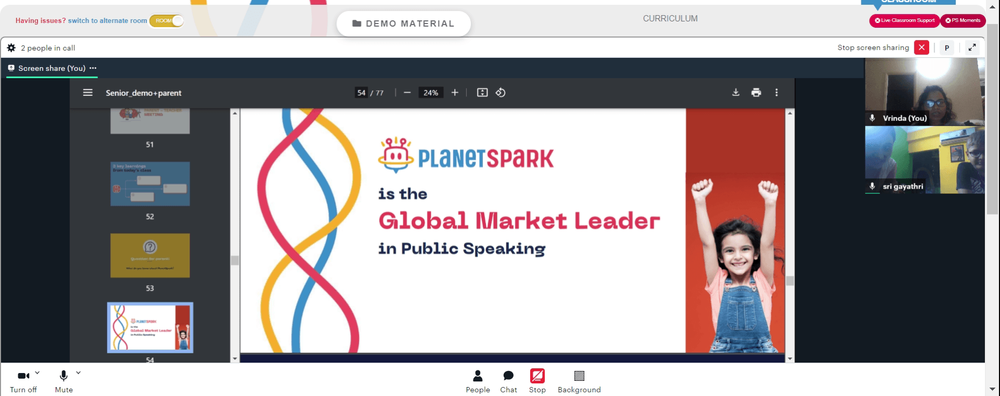Click the Senior_demo+parent document title
1000x396 pixels.
[x=143, y=92]
